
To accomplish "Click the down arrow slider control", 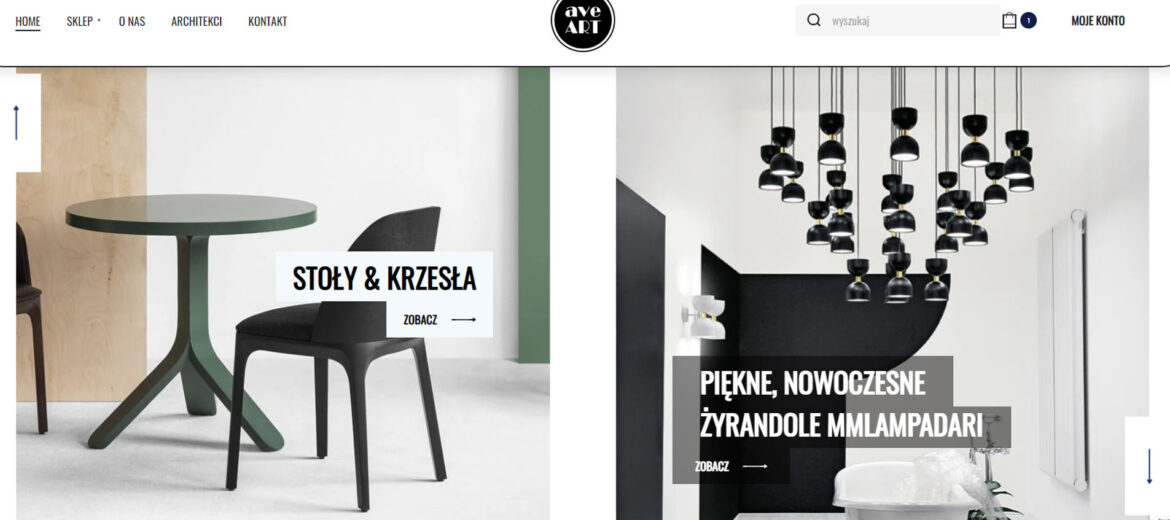I will 1149,466.
